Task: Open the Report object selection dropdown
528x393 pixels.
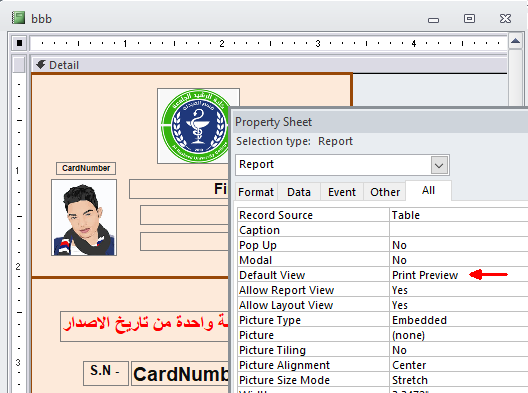Action: coord(439,165)
